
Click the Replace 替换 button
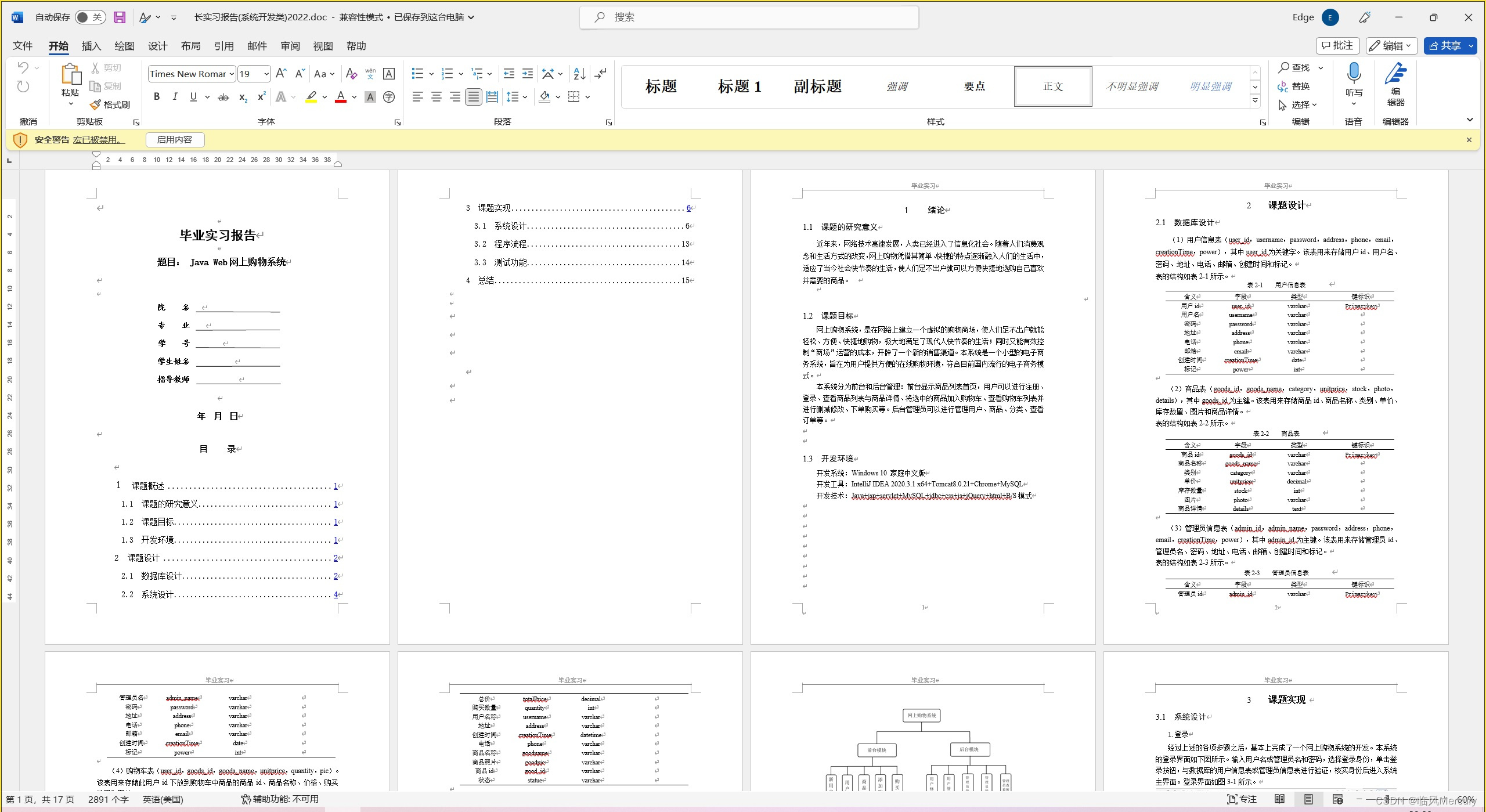point(1294,86)
